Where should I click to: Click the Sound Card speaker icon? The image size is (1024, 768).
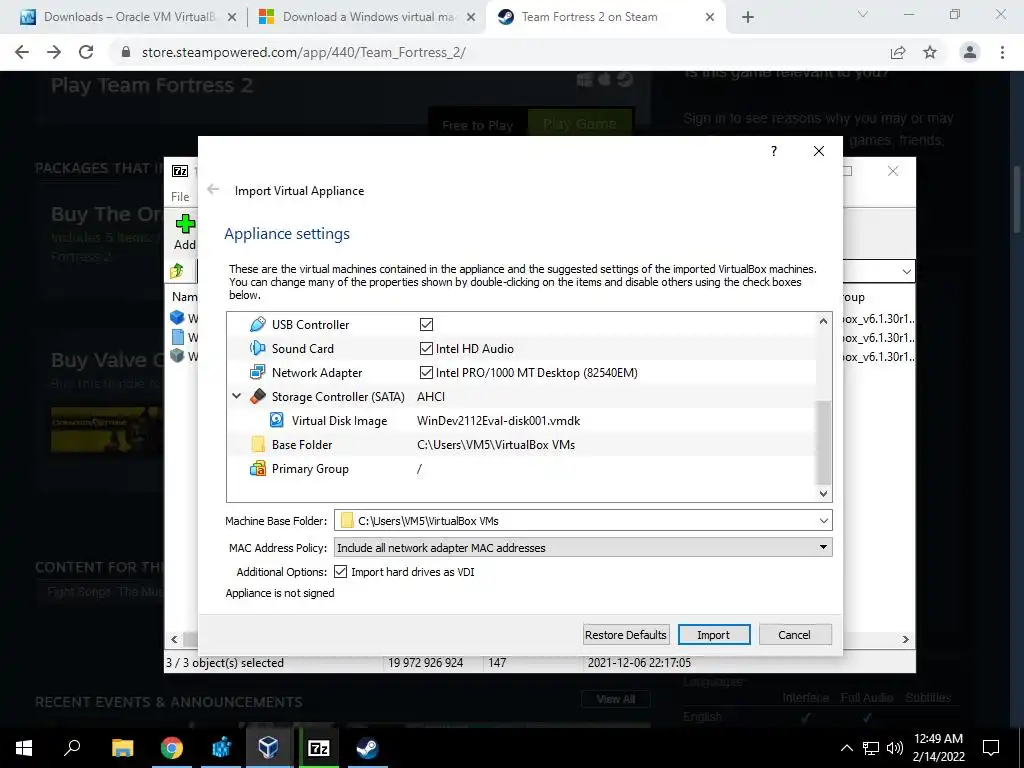click(x=258, y=349)
